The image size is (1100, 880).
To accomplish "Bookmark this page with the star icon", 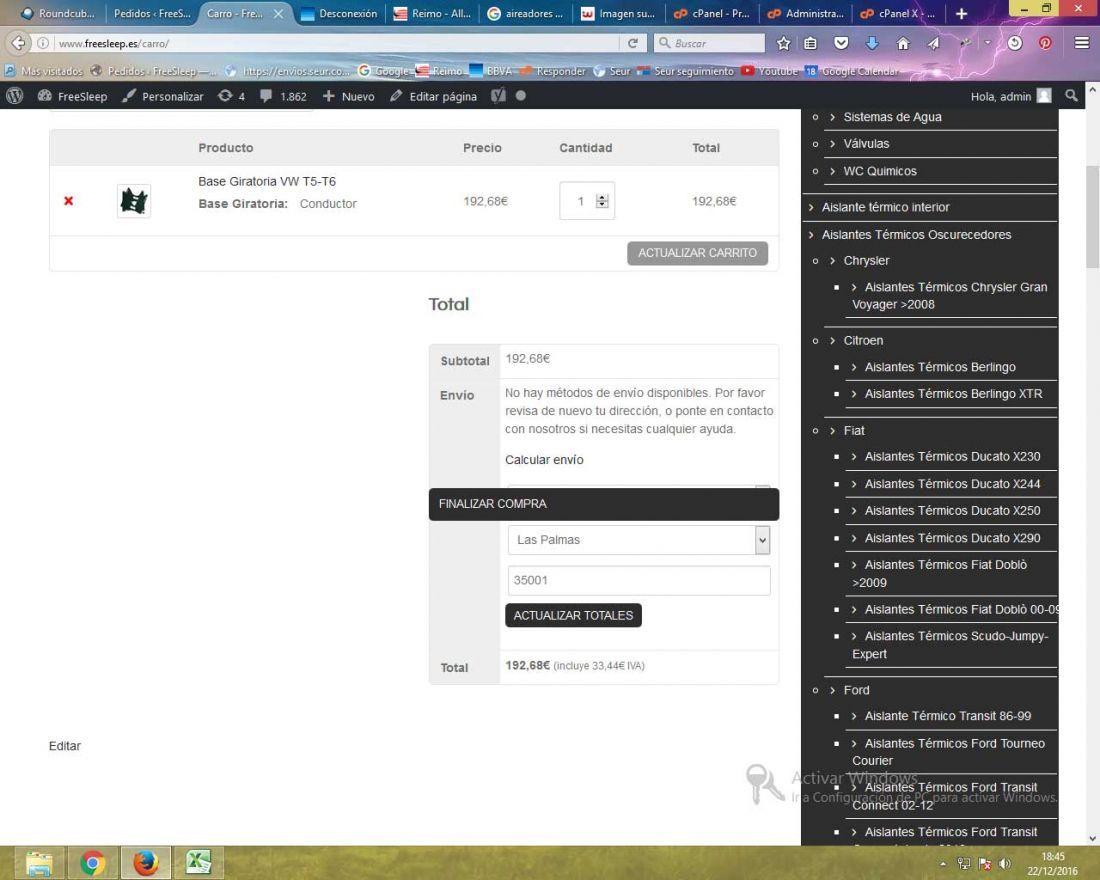I will tap(784, 44).
